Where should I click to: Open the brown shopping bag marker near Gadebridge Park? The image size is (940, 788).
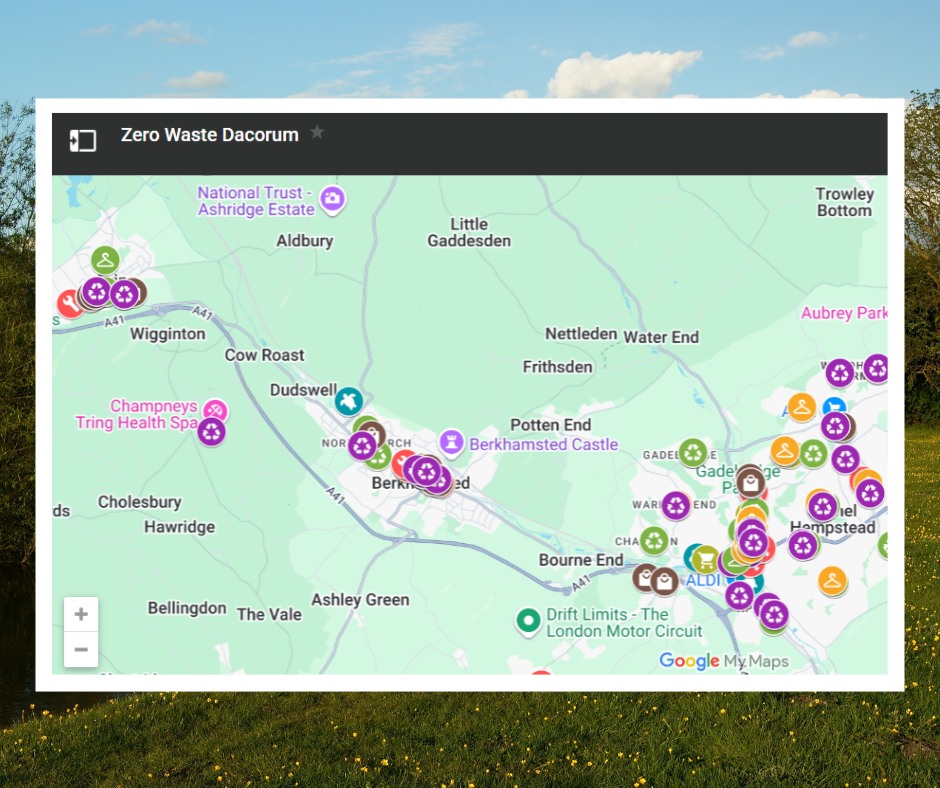[x=751, y=483]
